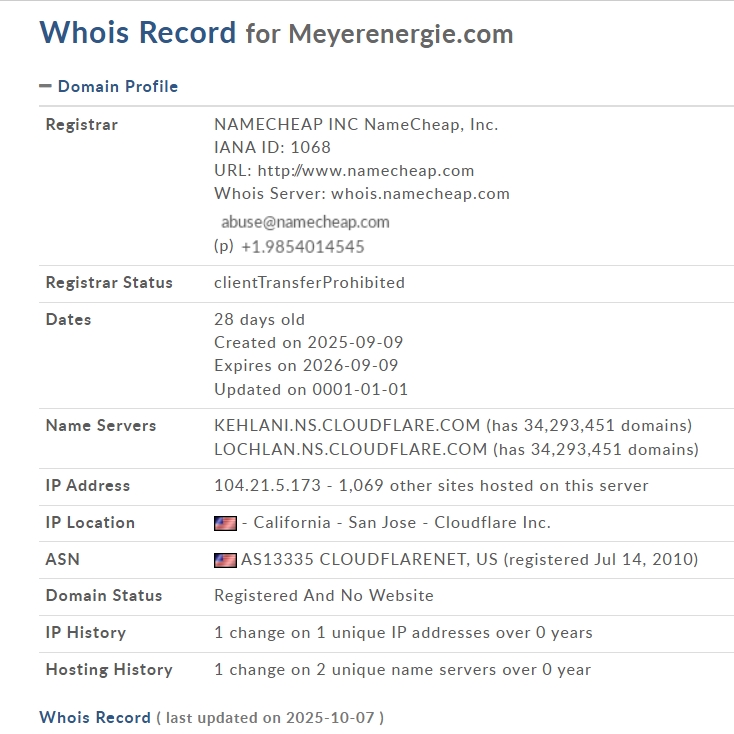The image size is (734, 734).
Task: Click the Registered And No Website status
Action: (x=323, y=596)
